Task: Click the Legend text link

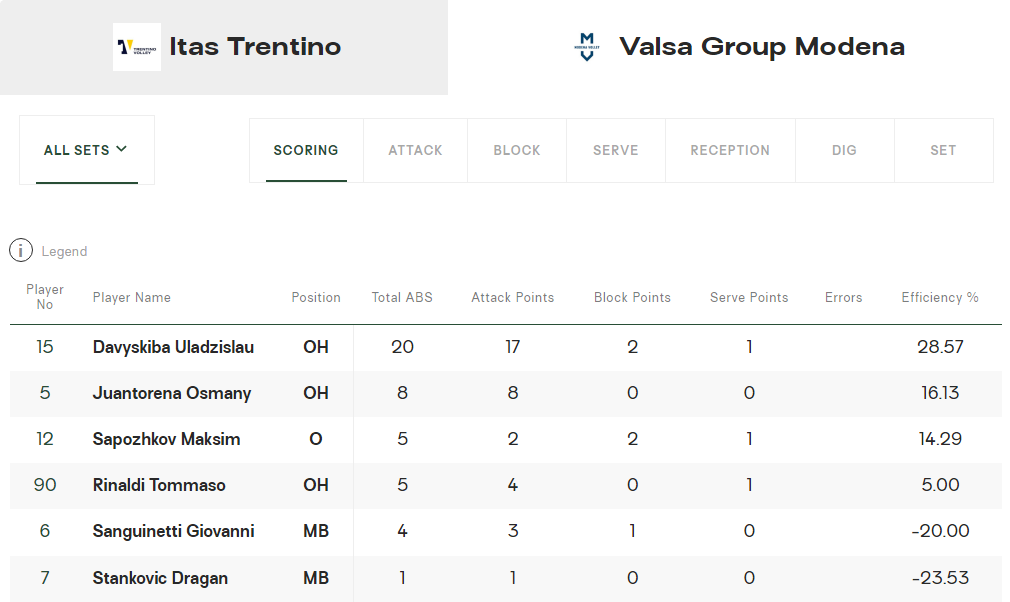Action: (x=64, y=251)
